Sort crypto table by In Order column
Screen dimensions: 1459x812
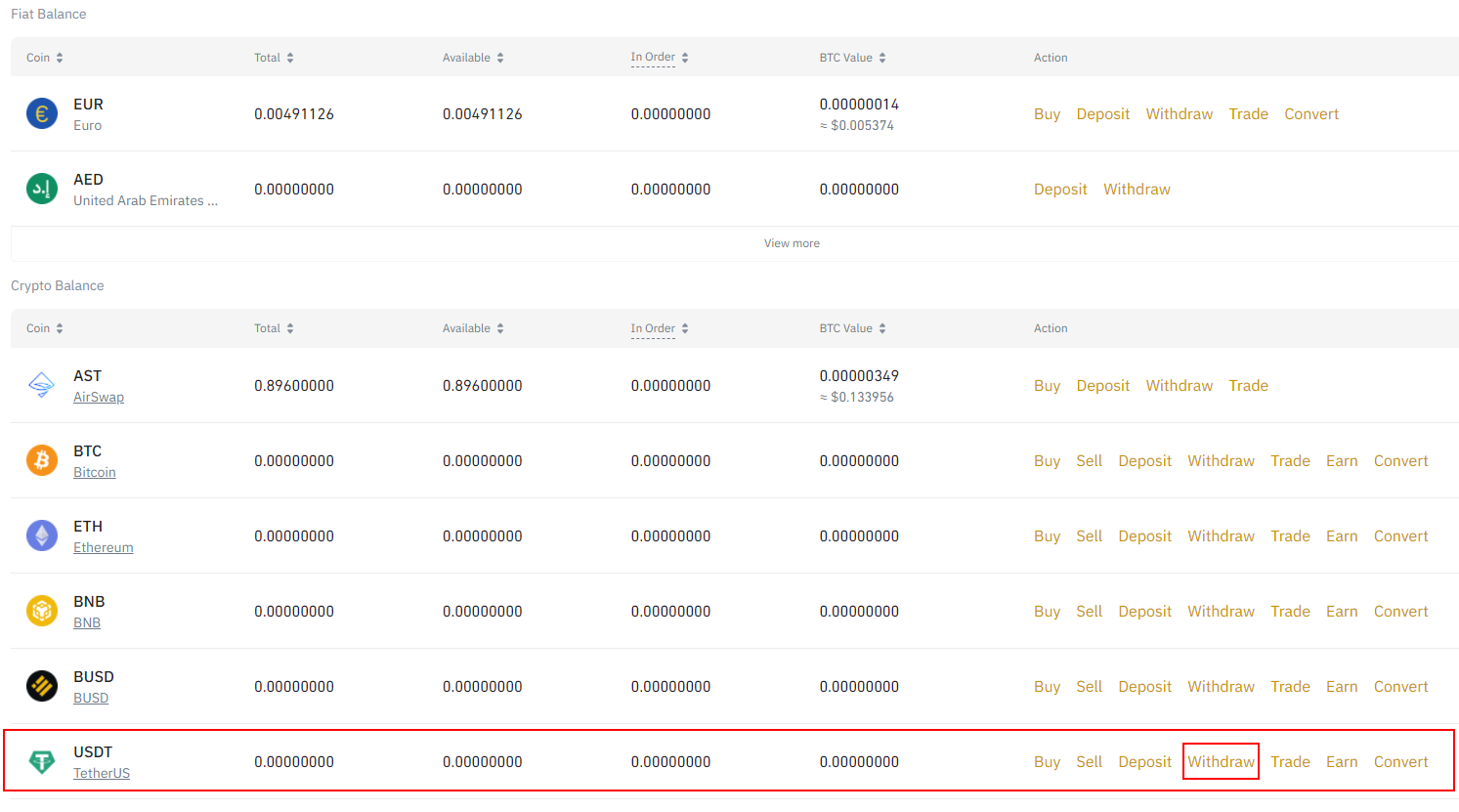coord(660,328)
